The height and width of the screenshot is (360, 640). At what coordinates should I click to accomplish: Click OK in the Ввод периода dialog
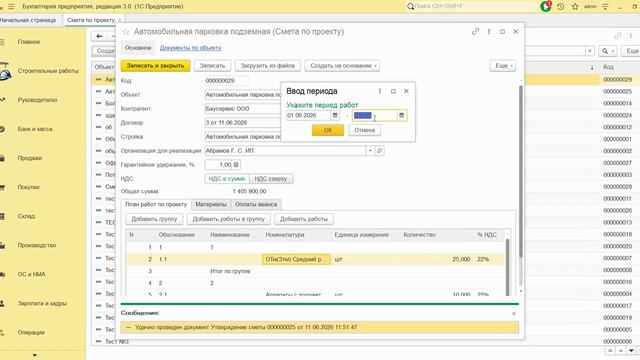coord(328,130)
